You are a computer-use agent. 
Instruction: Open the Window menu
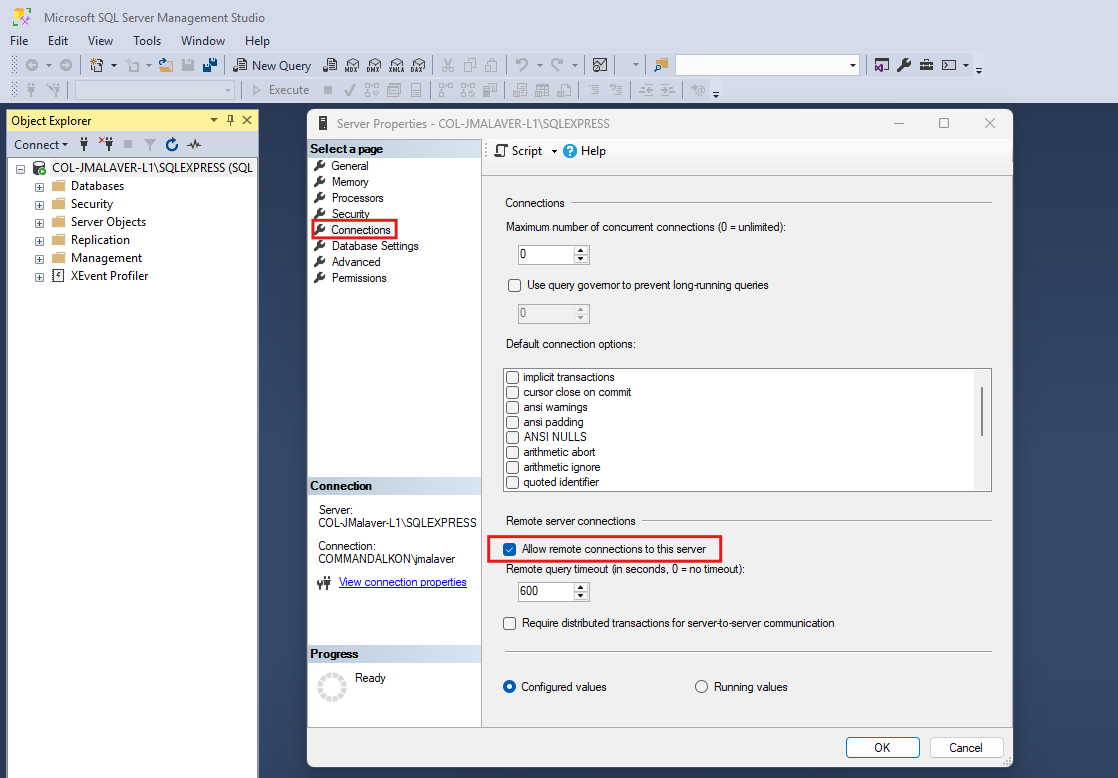click(202, 41)
